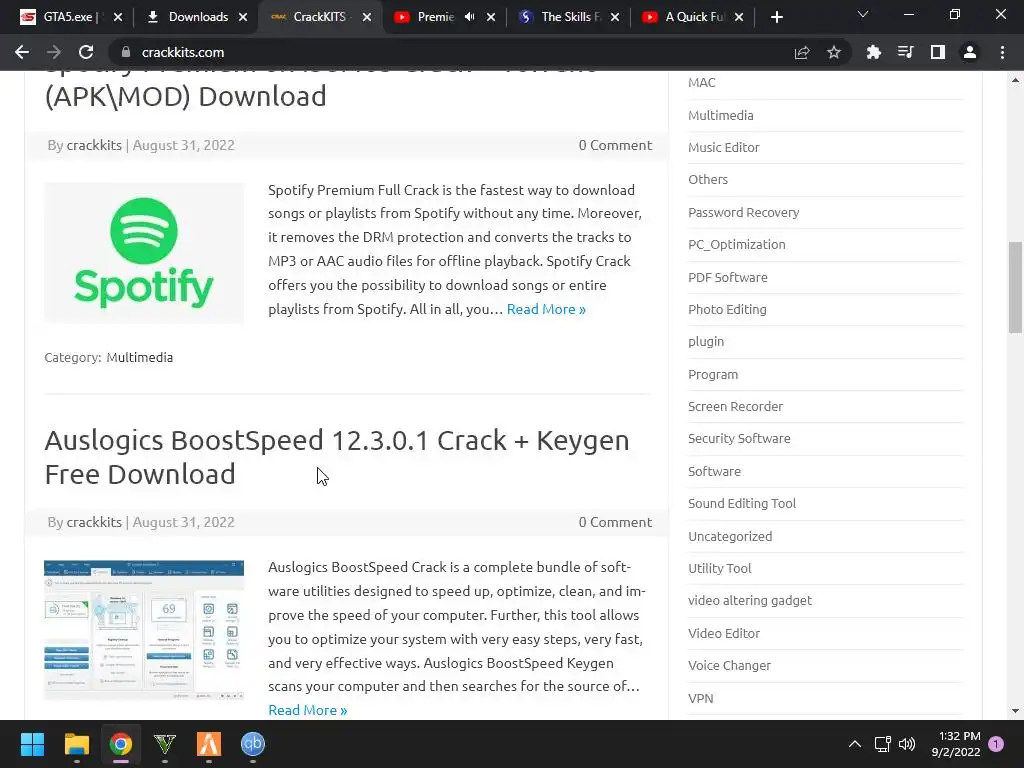Click the page vertical scrollbar thumb
Image resolution: width=1024 pixels, height=768 pixels.
pos(1015,287)
